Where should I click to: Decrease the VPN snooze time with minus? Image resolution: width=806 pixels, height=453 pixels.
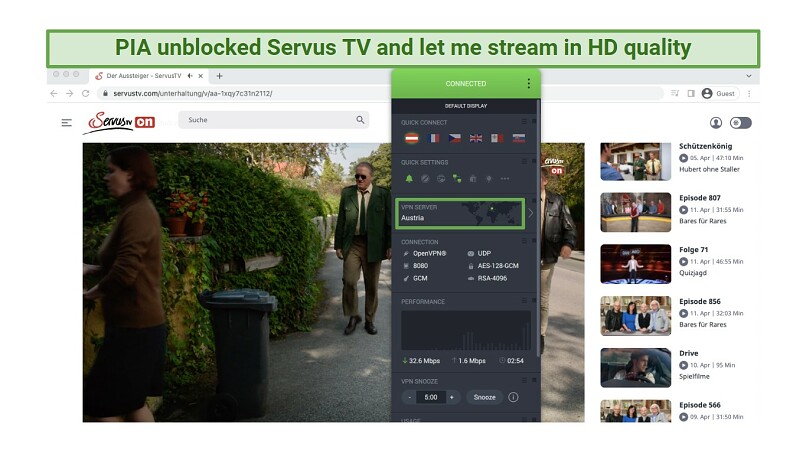(x=410, y=397)
